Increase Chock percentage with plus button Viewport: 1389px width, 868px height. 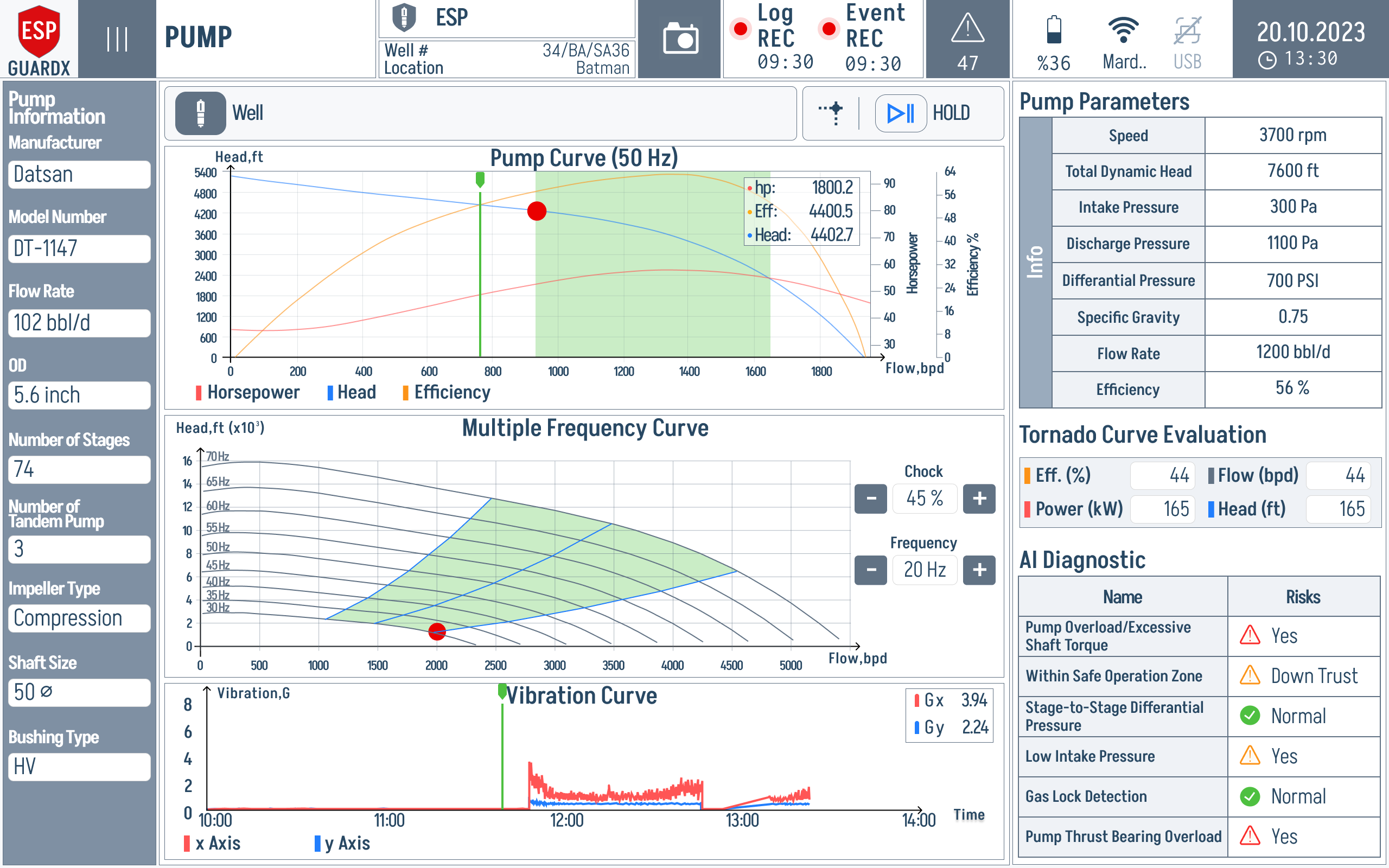979,499
